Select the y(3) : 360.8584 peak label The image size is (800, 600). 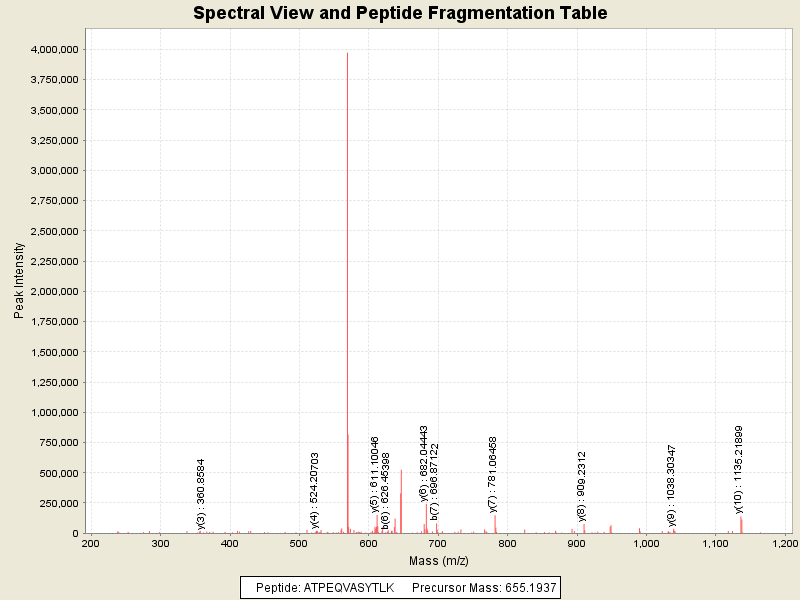[201, 493]
